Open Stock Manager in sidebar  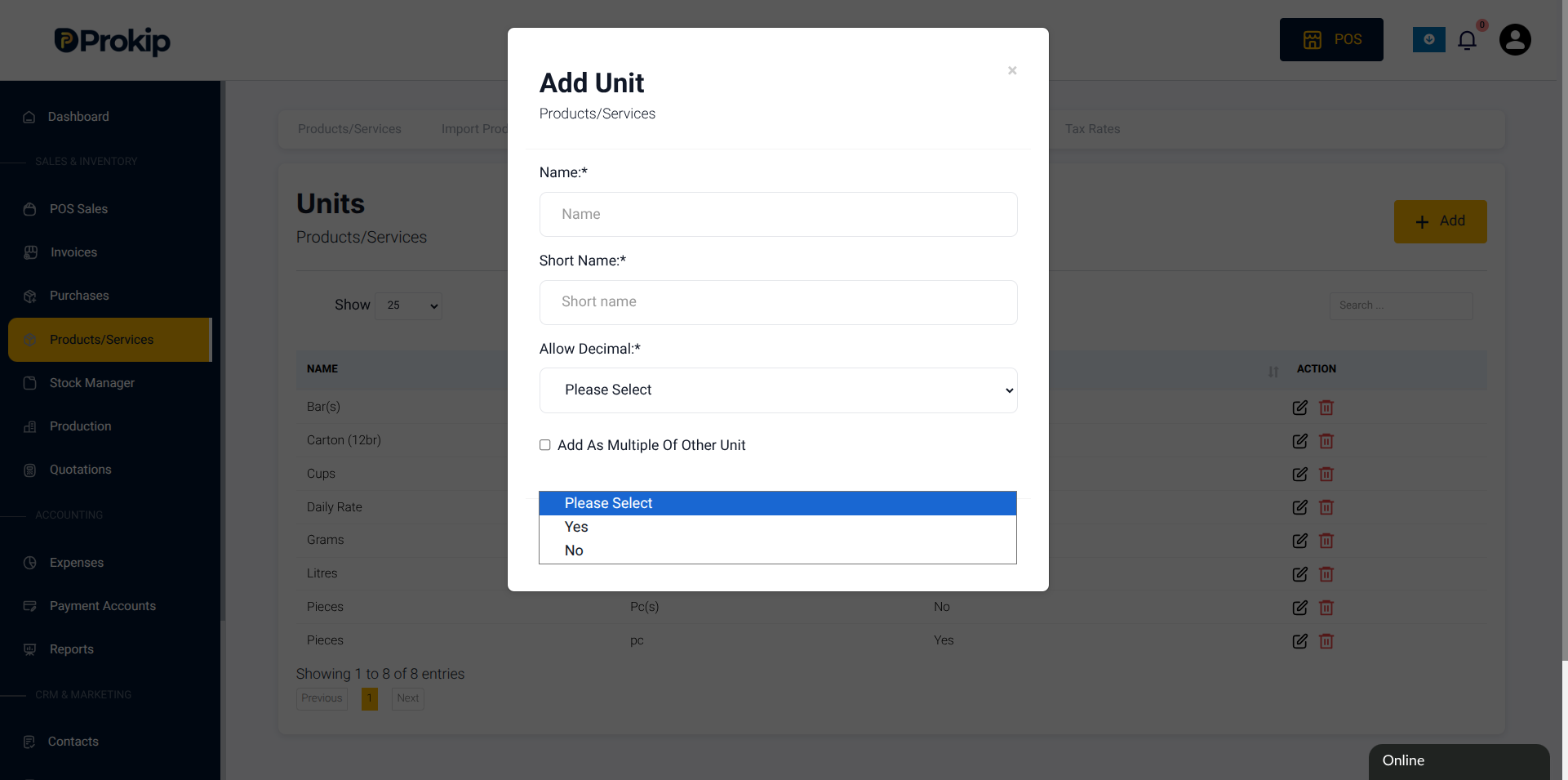coord(91,383)
